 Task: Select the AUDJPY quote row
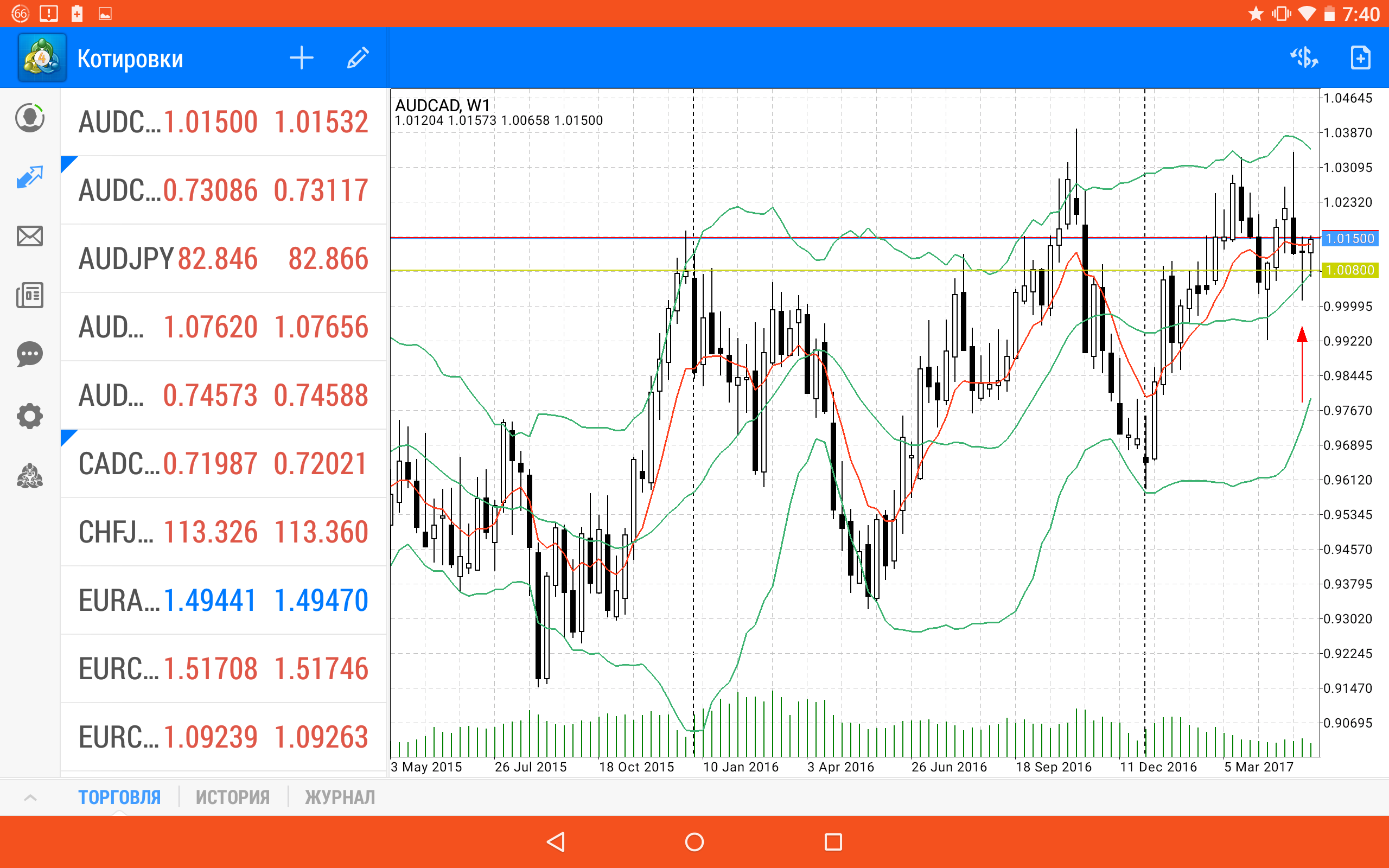224,258
